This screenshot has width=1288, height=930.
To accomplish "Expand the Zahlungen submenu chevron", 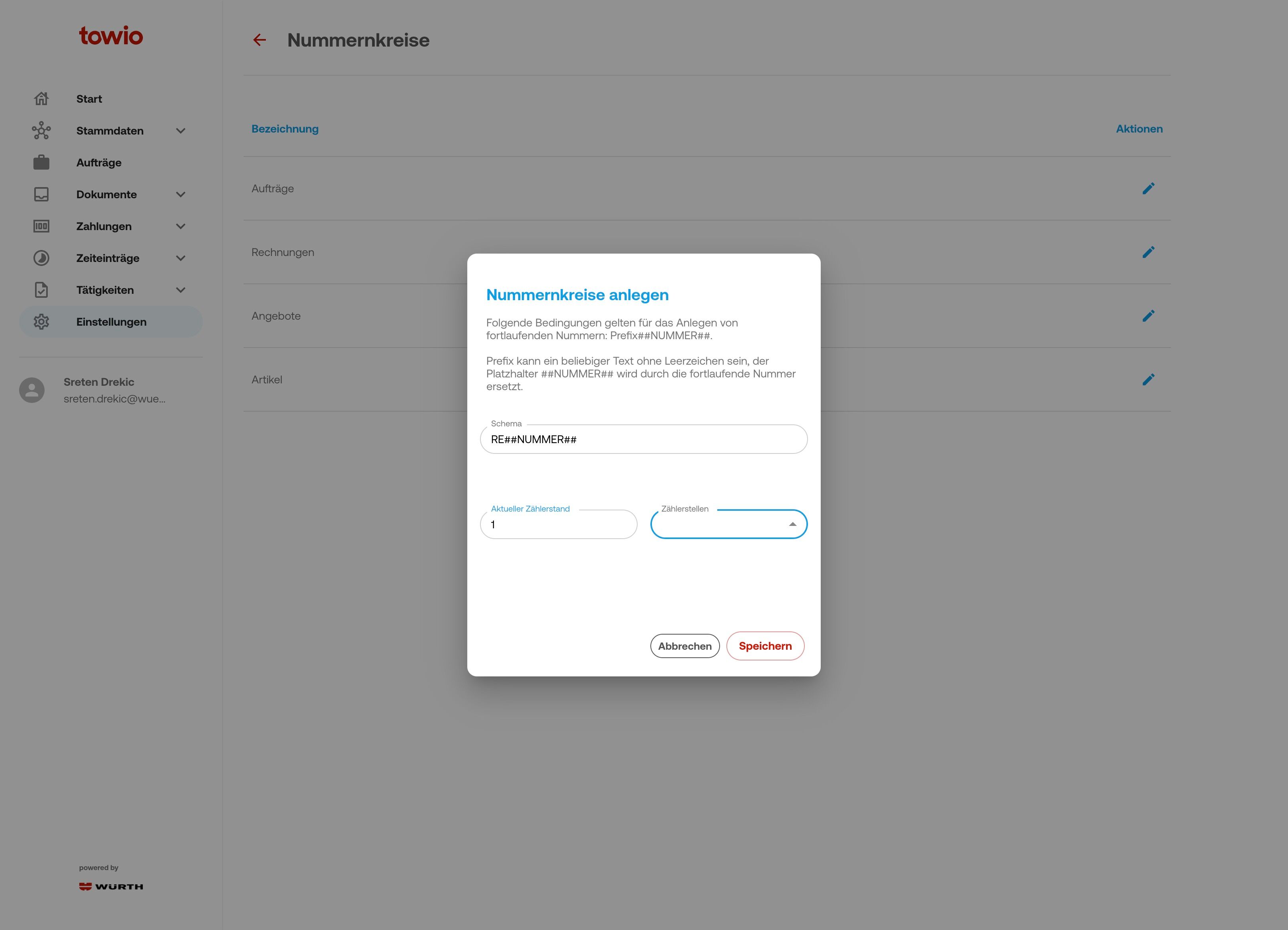I will [181, 226].
